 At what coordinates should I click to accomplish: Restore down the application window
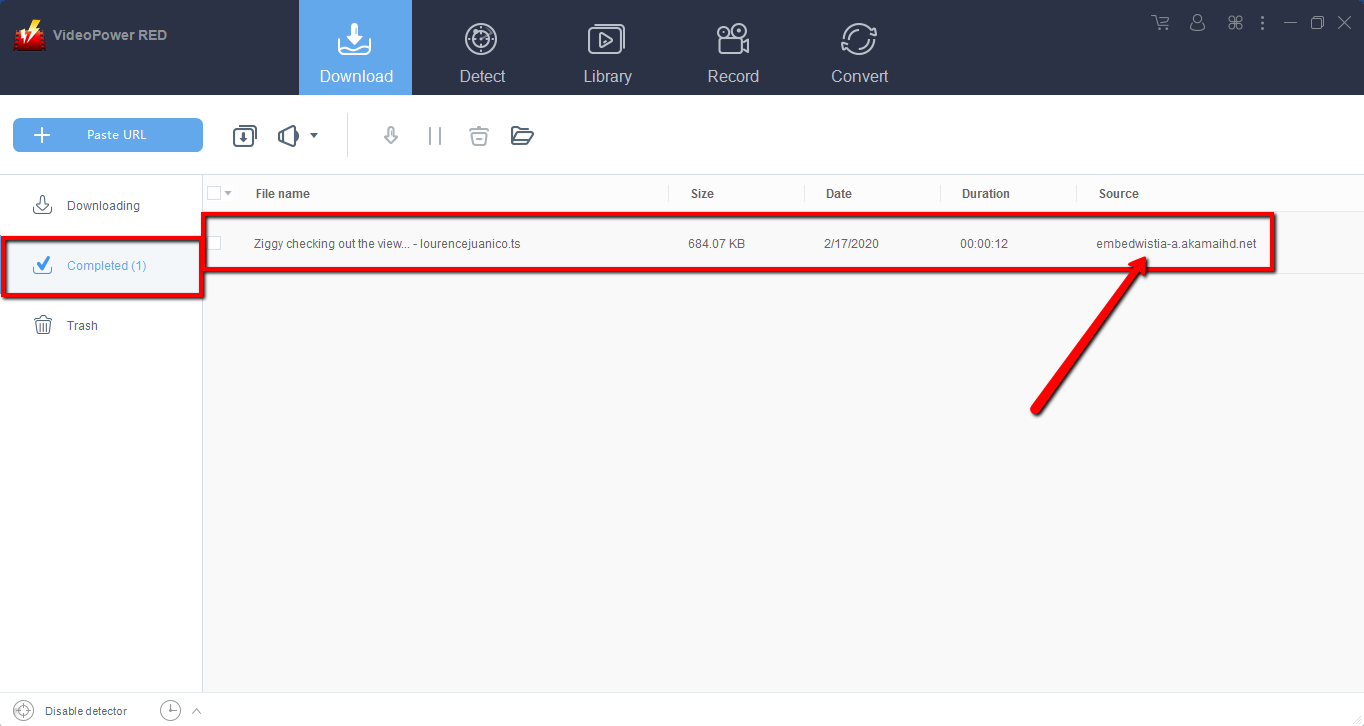tap(1318, 22)
